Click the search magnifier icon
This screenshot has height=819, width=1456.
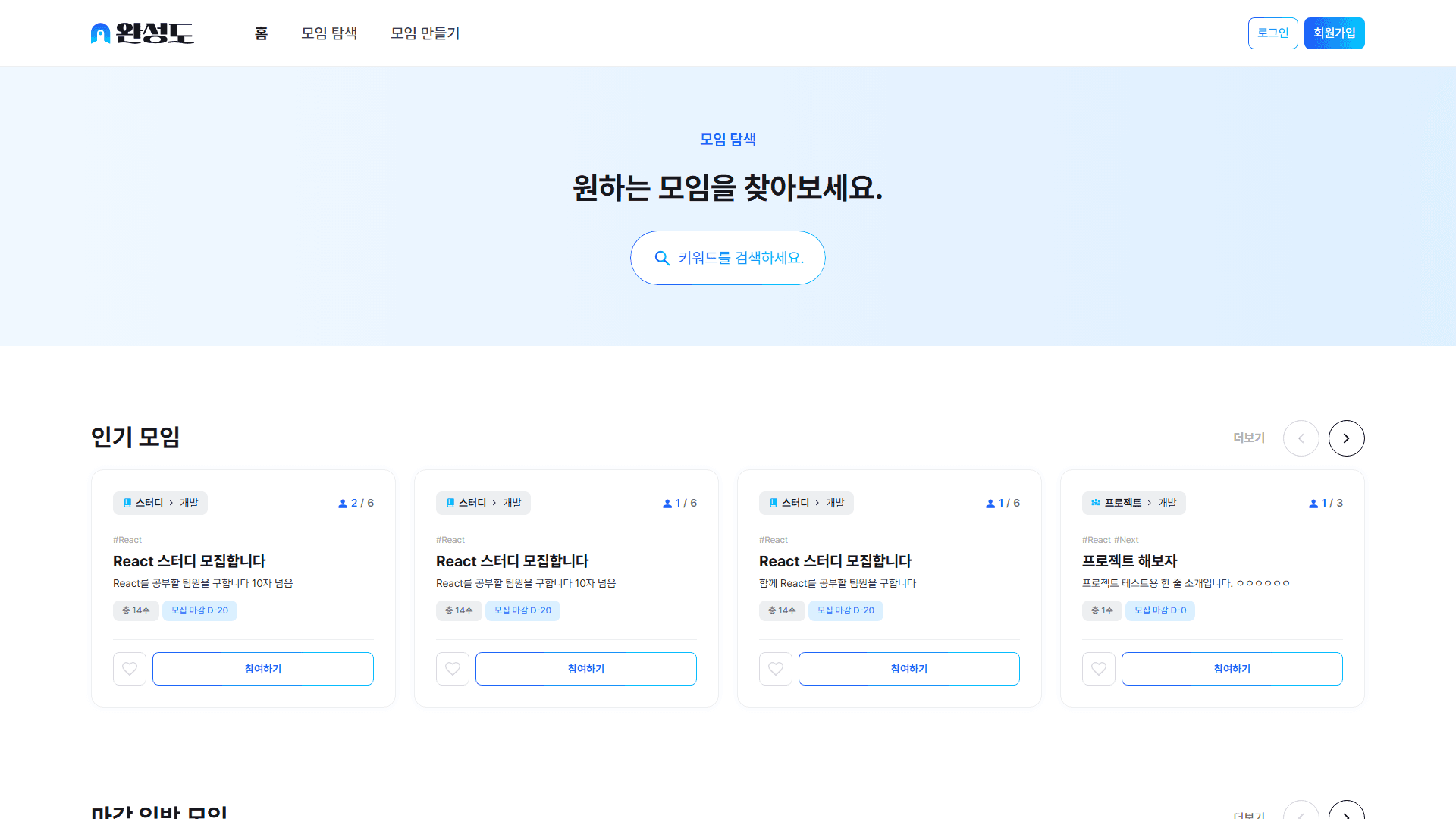pos(662,258)
